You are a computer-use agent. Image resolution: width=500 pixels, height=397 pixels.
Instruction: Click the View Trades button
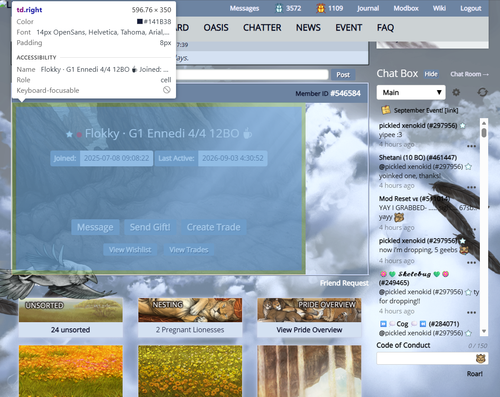(x=189, y=250)
